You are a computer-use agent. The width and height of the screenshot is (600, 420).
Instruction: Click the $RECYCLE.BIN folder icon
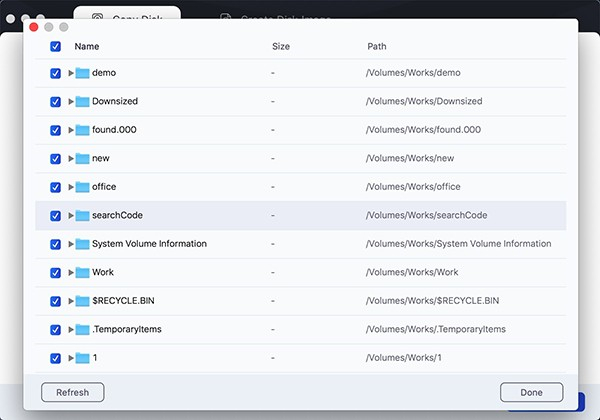pyautogui.click(x=83, y=301)
